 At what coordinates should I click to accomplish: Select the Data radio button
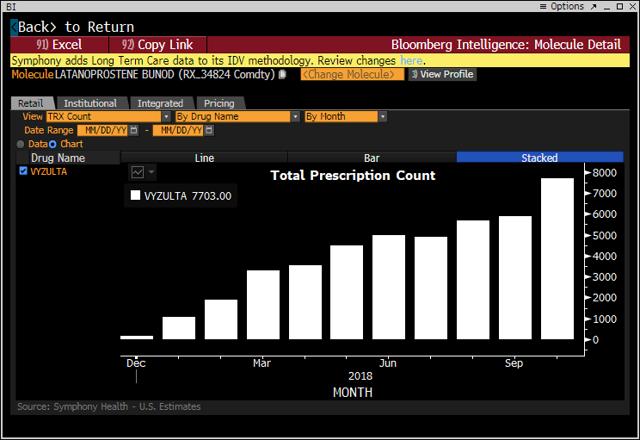pos(20,144)
